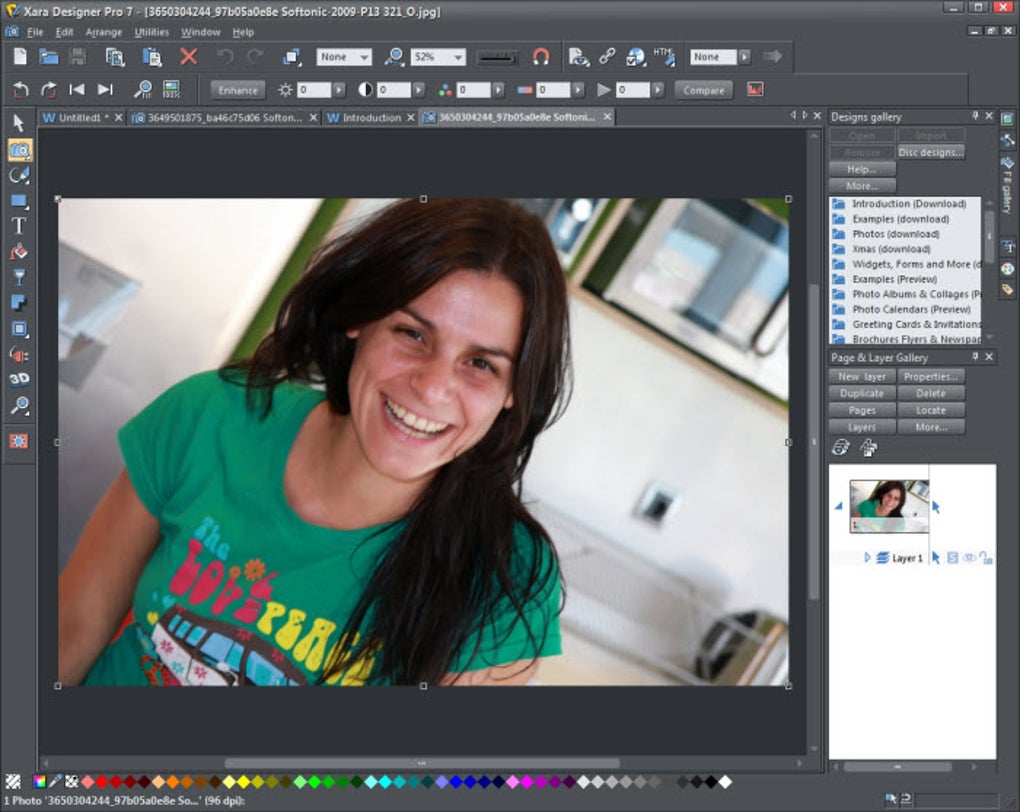
Task: Open the 3D extrude tool
Action: (19, 380)
